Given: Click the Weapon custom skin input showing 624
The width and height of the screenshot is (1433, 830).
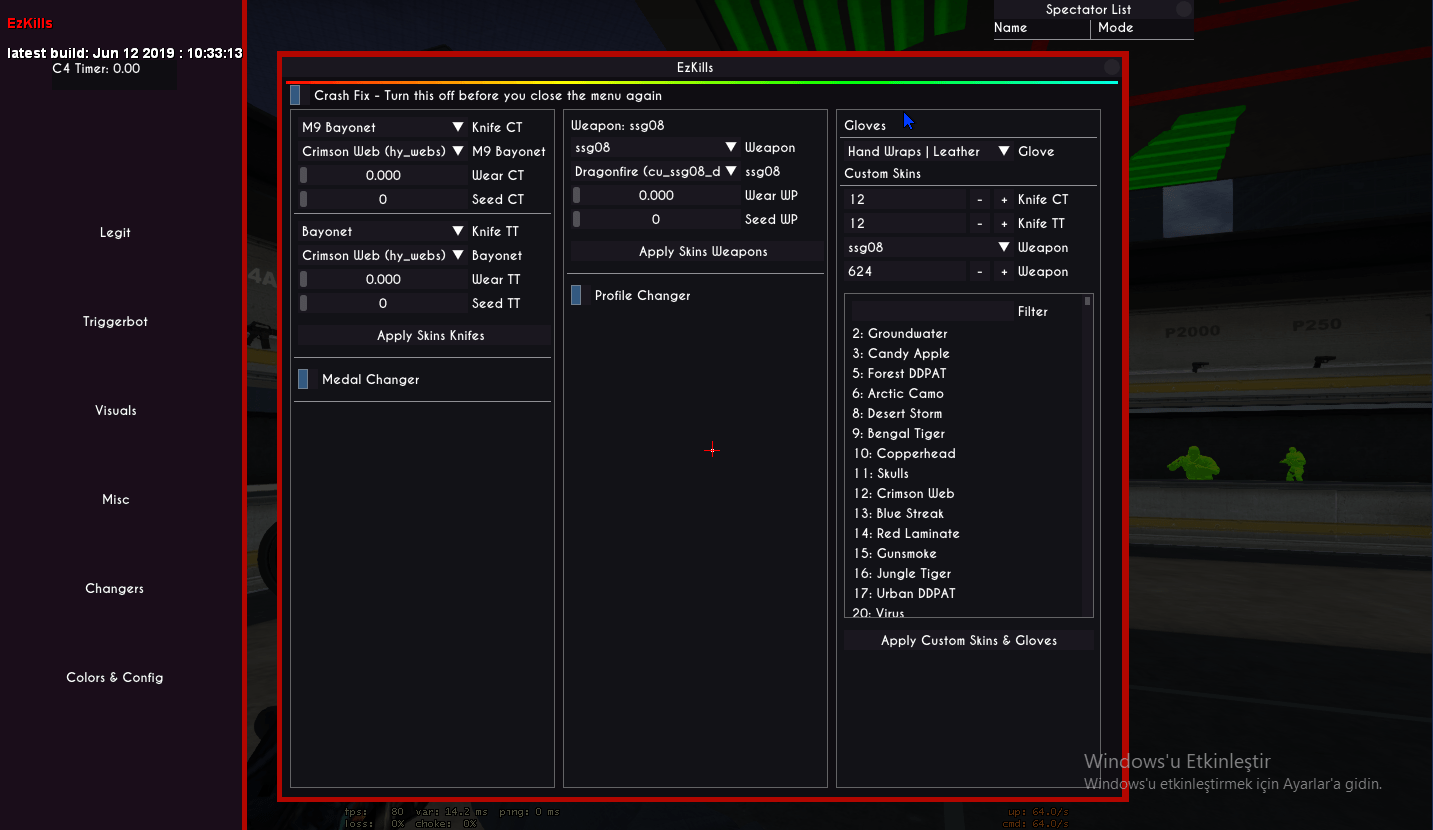Looking at the screenshot, I should pyautogui.click(x=905, y=271).
